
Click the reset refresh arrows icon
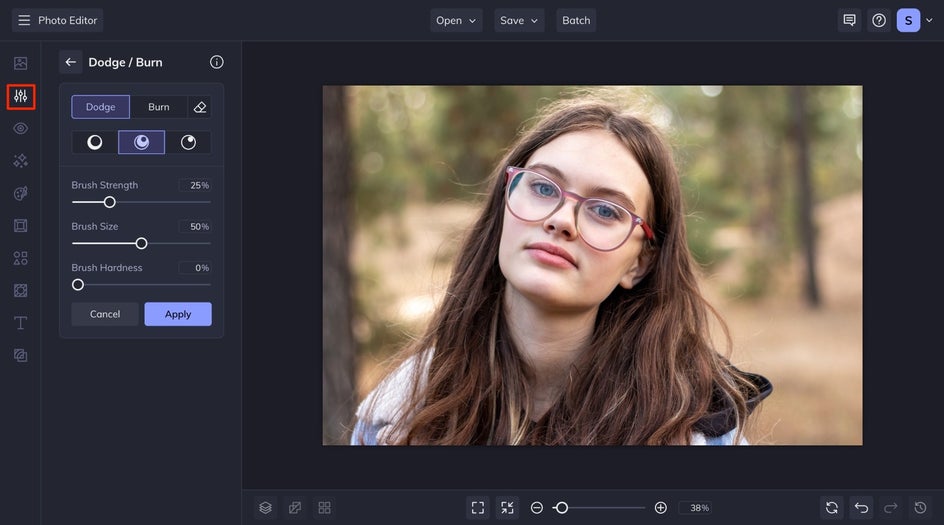832,508
